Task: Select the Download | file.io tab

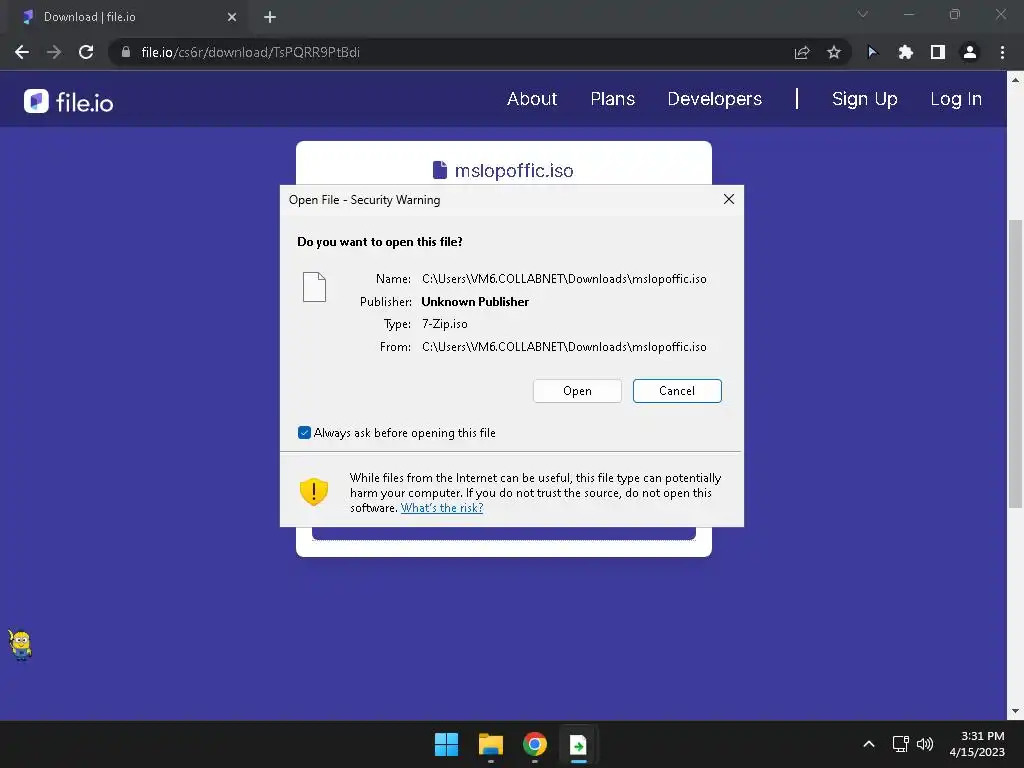Action: (x=127, y=17)
